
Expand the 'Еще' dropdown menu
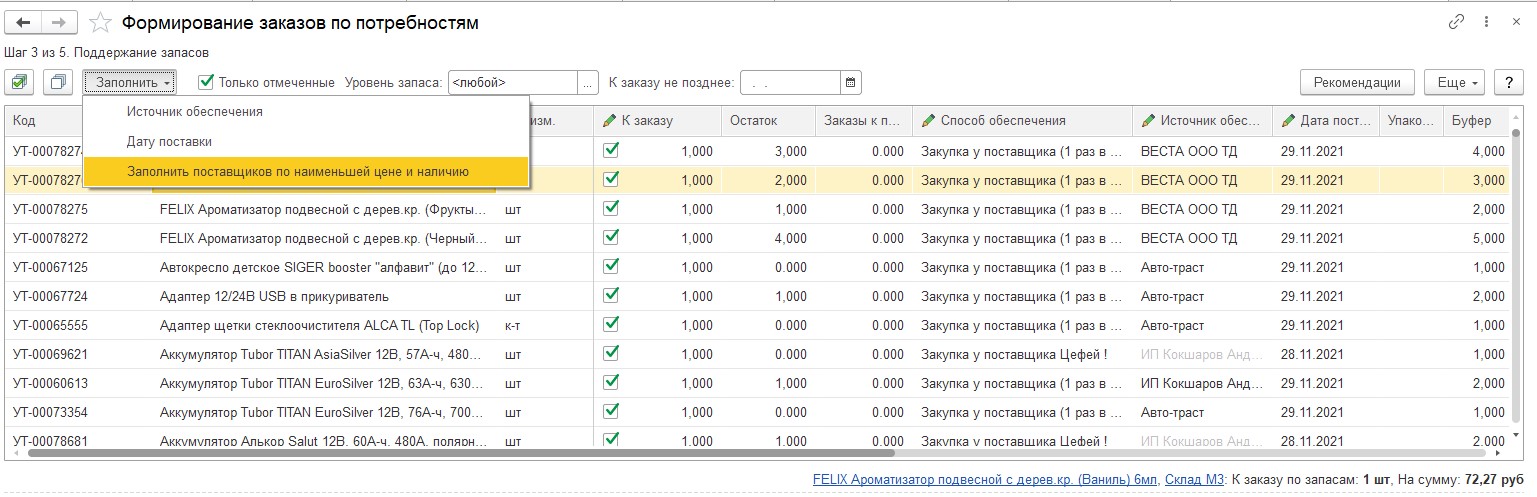1456,82
